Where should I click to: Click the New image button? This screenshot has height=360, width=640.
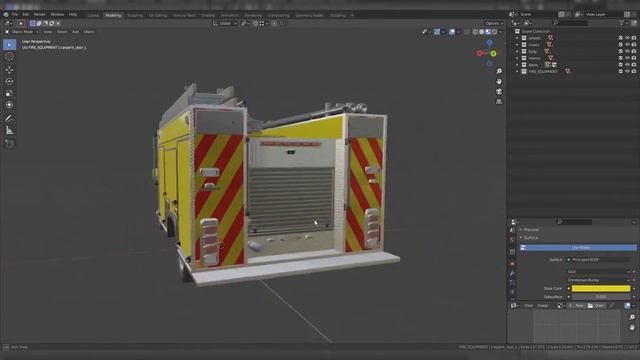(x=577, y=306)
